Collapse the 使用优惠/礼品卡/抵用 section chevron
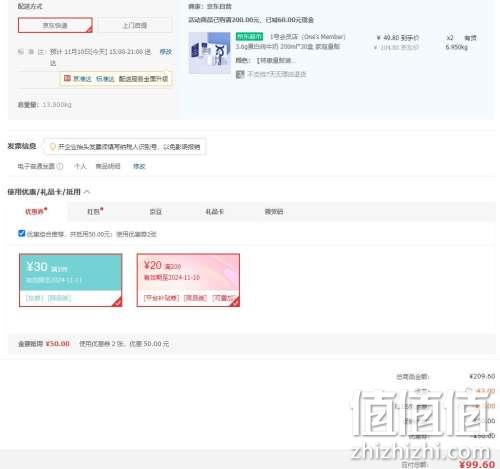Image resolution: width=500 pixels, height=469 pixels. (x=87, y=192)
